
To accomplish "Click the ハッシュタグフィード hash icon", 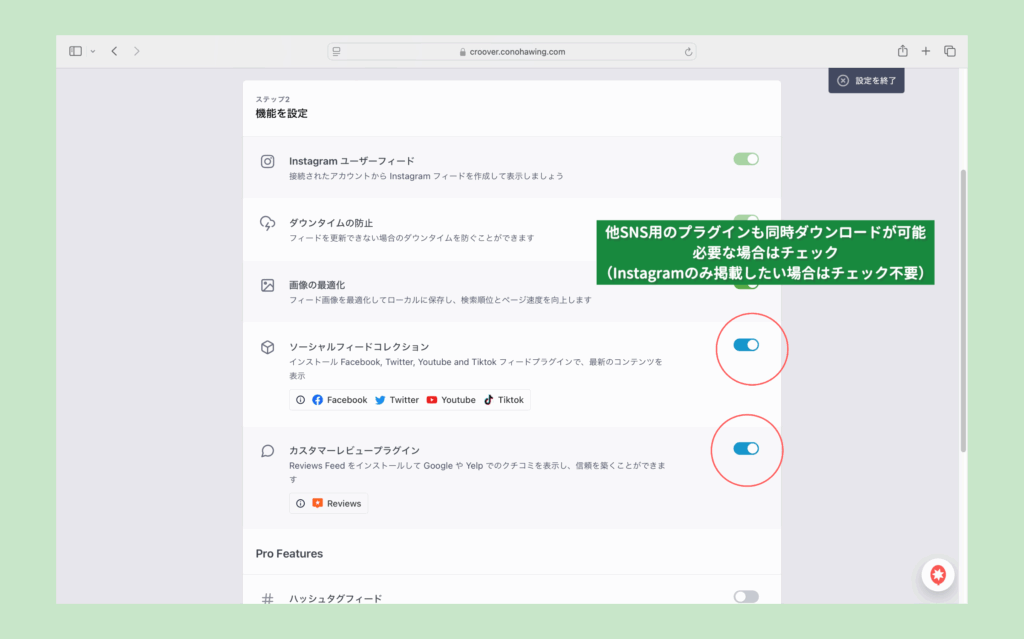I will pyautogui.click(x=267, y=598).
